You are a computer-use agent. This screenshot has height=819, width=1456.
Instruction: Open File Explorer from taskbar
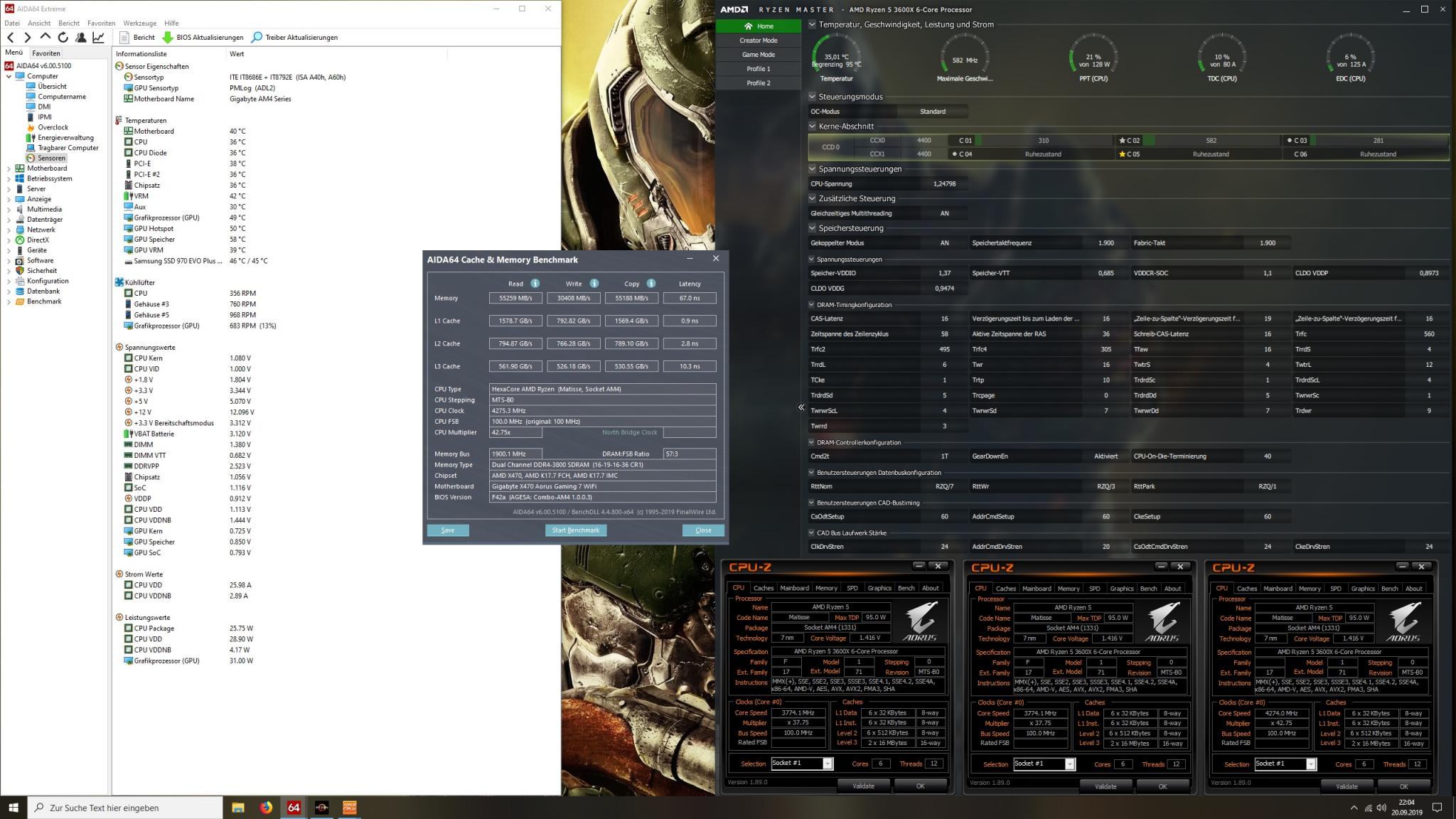pyautogui.click(x=238, y=808)
